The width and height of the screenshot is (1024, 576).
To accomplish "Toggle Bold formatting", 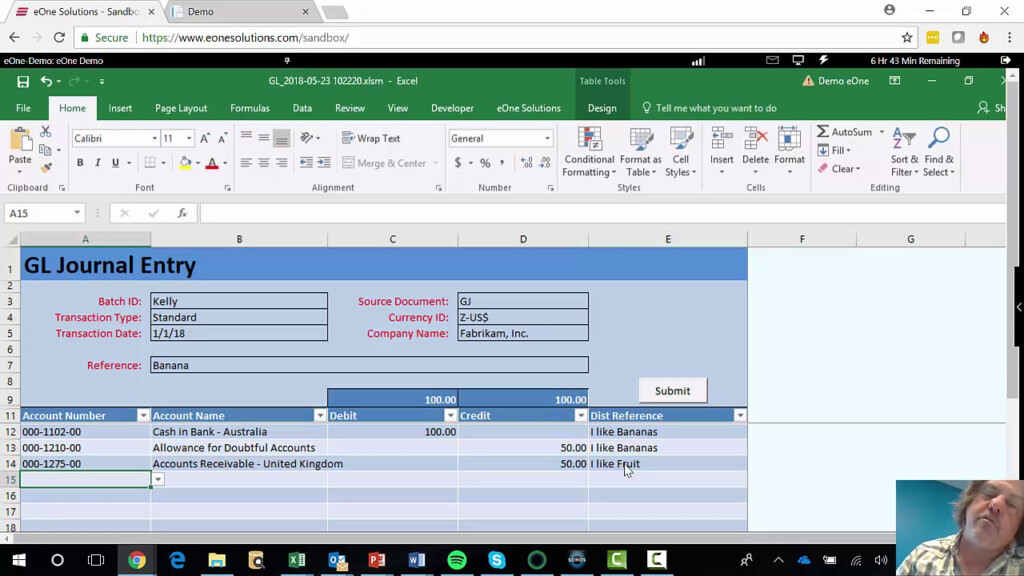I will (80, 163).
